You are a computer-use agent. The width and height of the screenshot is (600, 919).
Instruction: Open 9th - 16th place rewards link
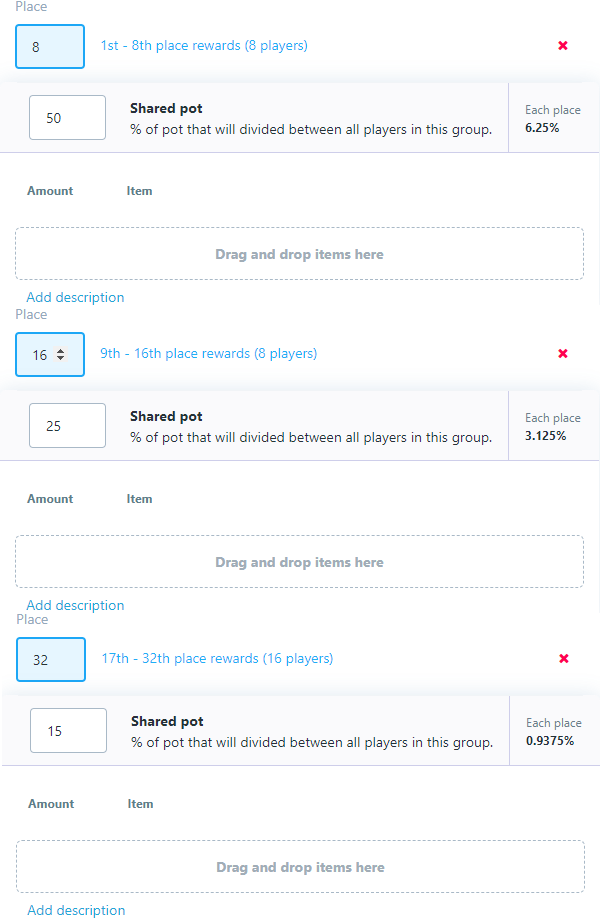[209, 354]
